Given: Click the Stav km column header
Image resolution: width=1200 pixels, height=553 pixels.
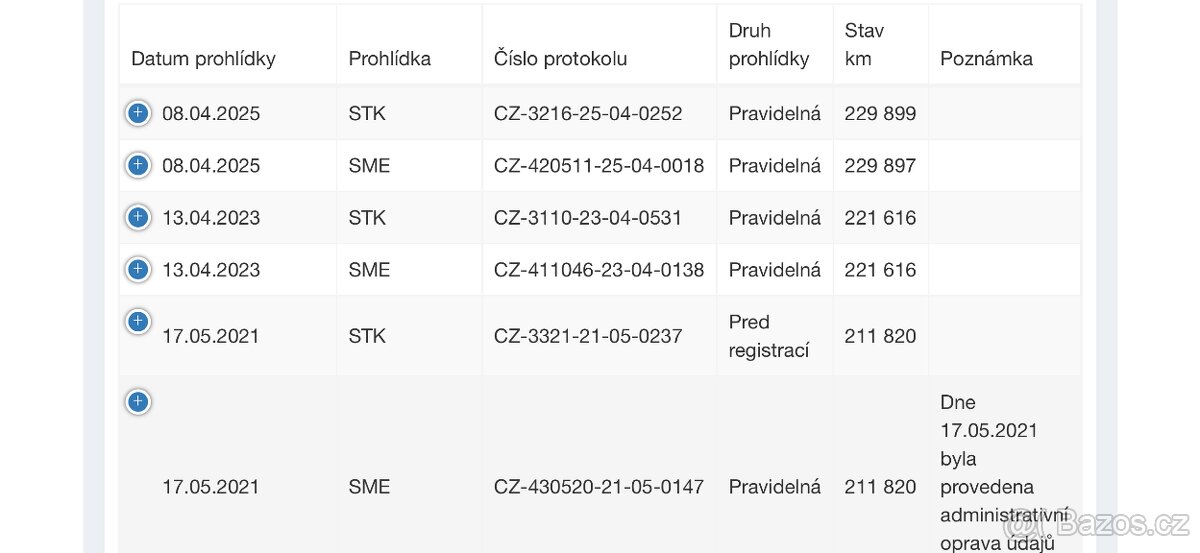Looking at the screenshot, I should pyautogui.click(x=864, y=45).
